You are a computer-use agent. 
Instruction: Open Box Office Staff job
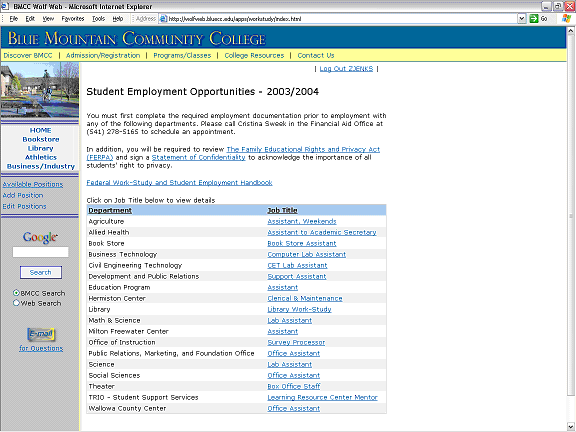click(x=294, y=387)
